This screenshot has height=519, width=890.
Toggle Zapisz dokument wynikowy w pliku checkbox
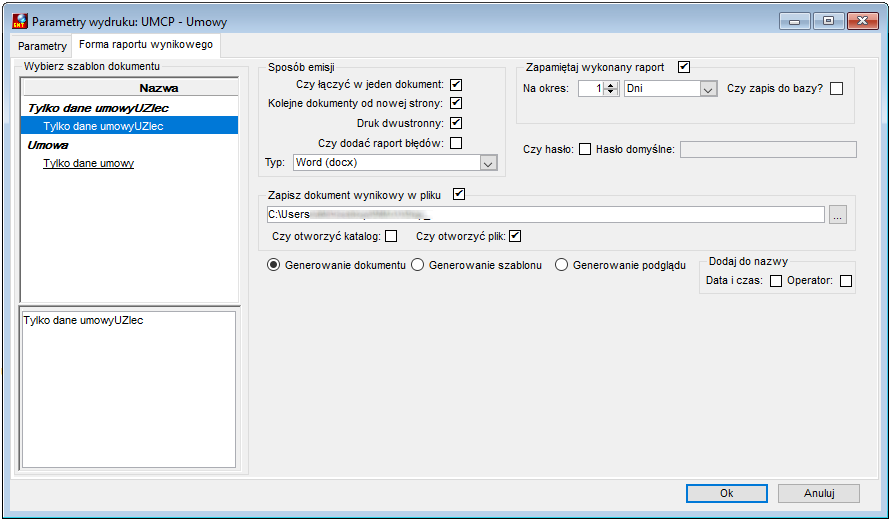(459, 194)
